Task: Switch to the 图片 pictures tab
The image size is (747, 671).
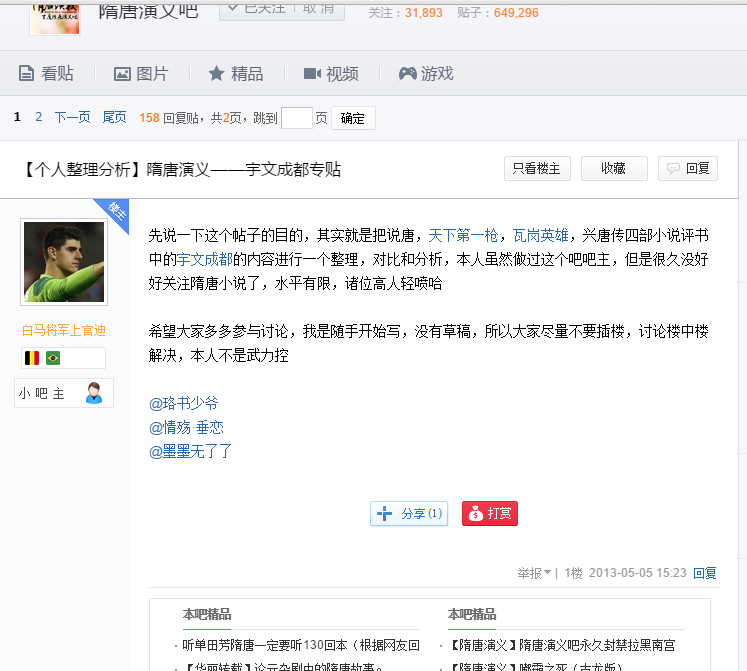Action: tap(141, 73)
